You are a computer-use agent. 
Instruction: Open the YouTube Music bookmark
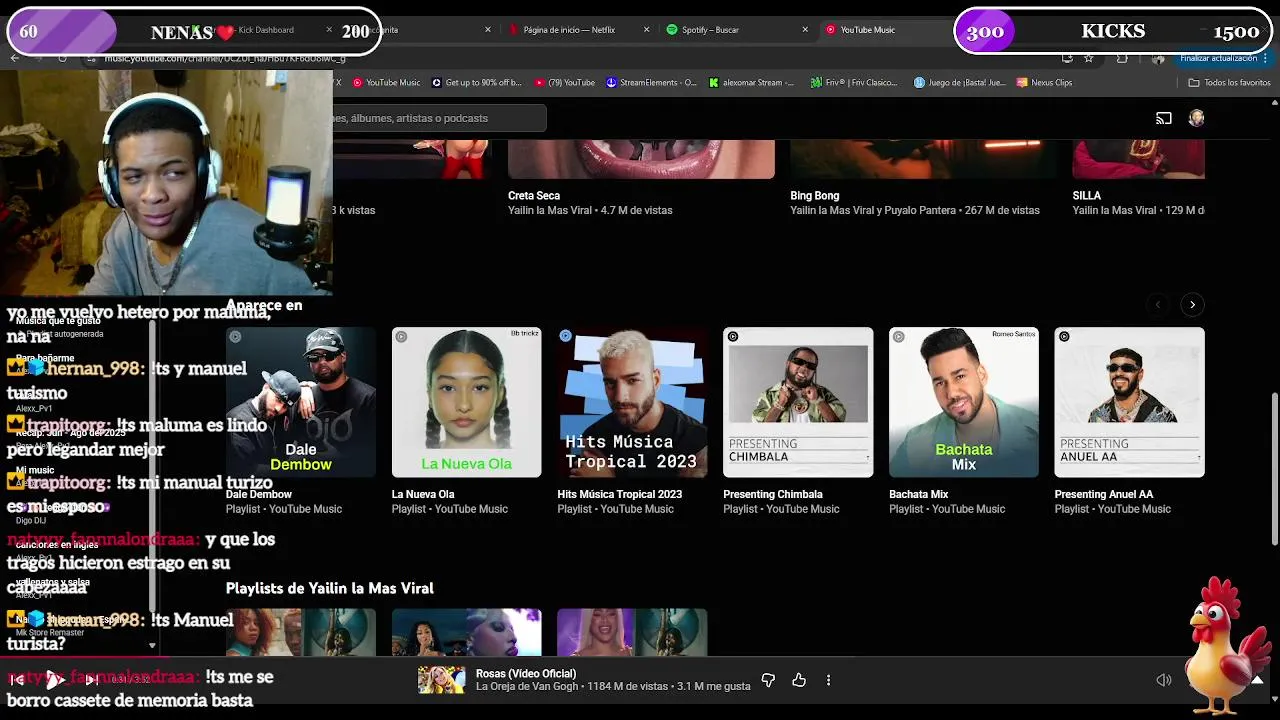(385, 83)
